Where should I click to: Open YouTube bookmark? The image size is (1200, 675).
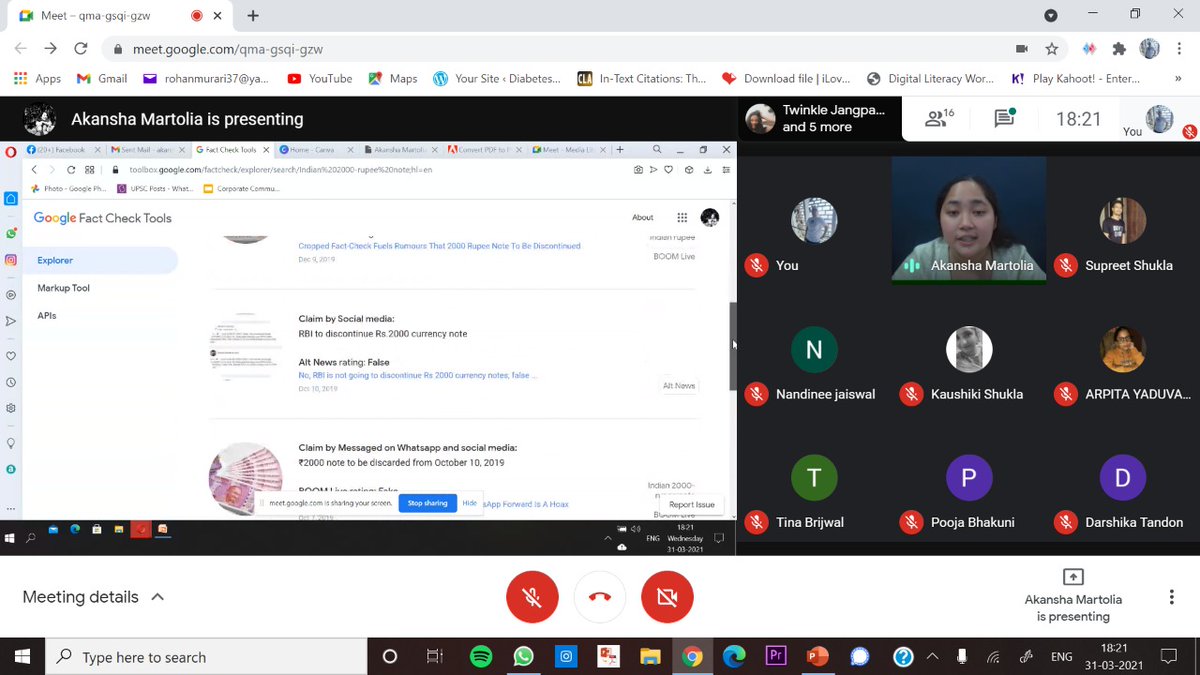[x=319, y=78]
